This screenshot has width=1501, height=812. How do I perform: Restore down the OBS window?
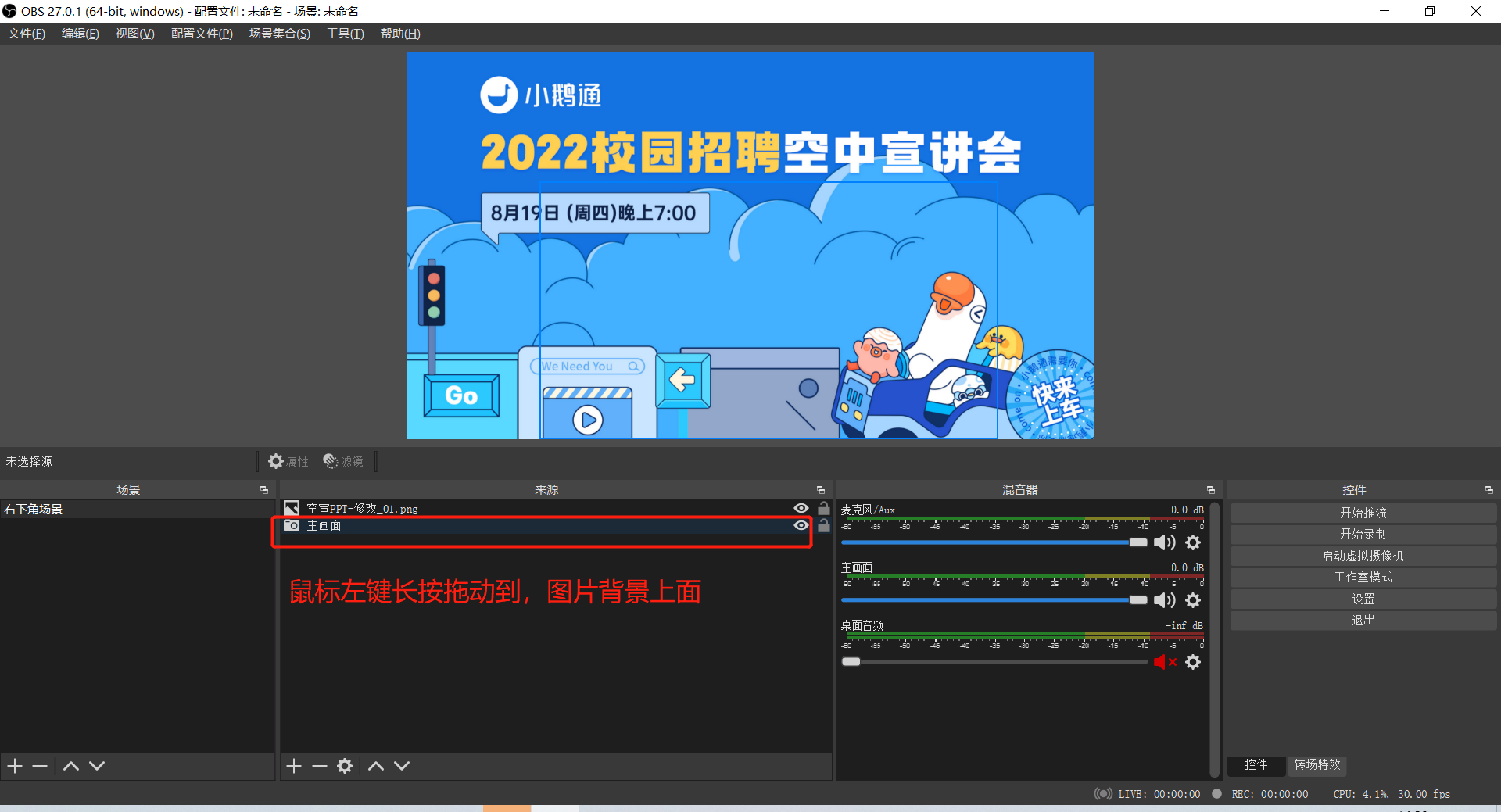(1430, 11)
